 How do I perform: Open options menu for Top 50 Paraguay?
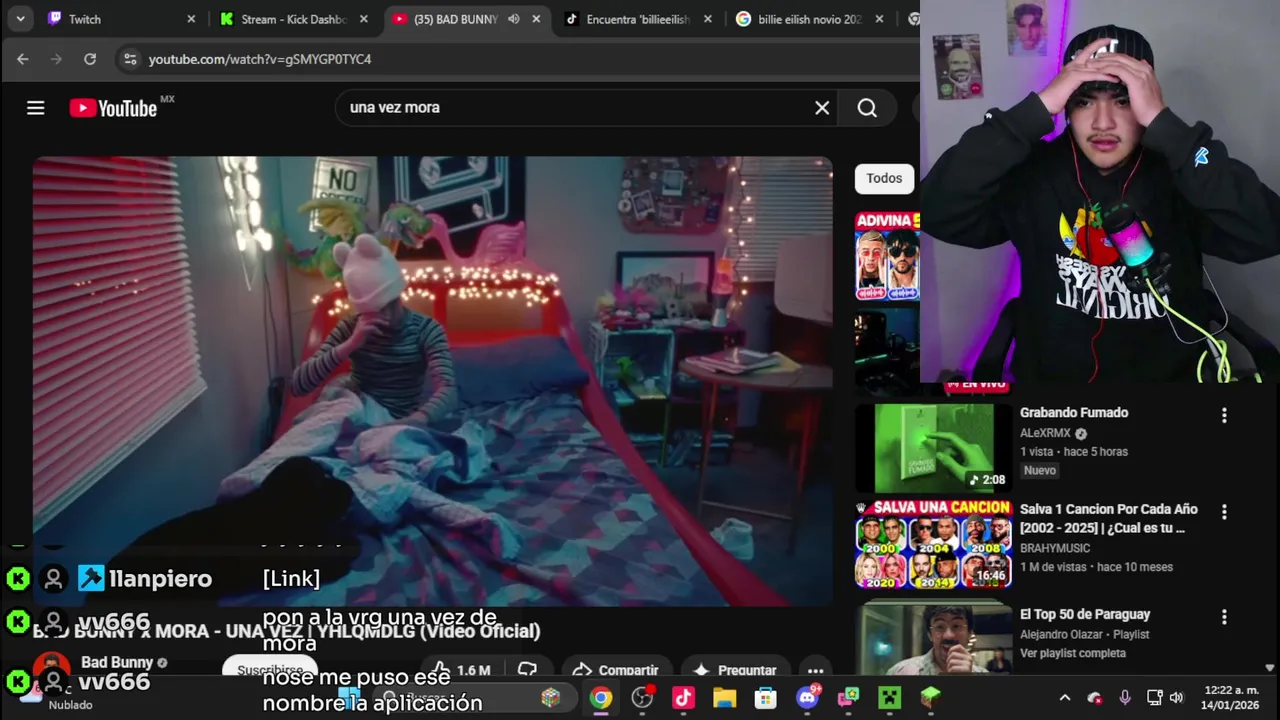pos(1224,617)
